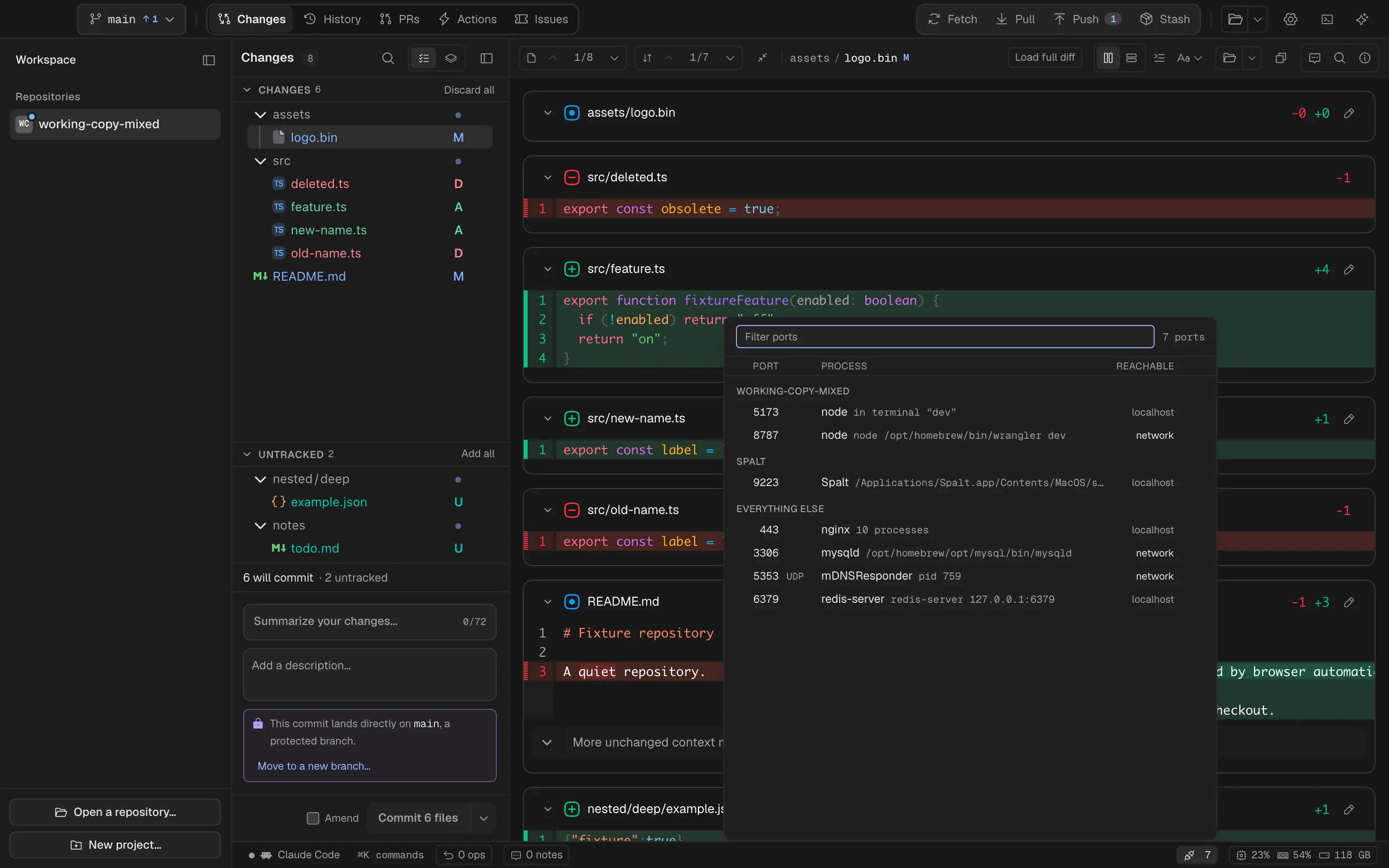Image resolution: width=1389 pixels, height=868 pixels.
Task: Click the memory usage 54% indicator
Action: click(x=1294, y=855)
